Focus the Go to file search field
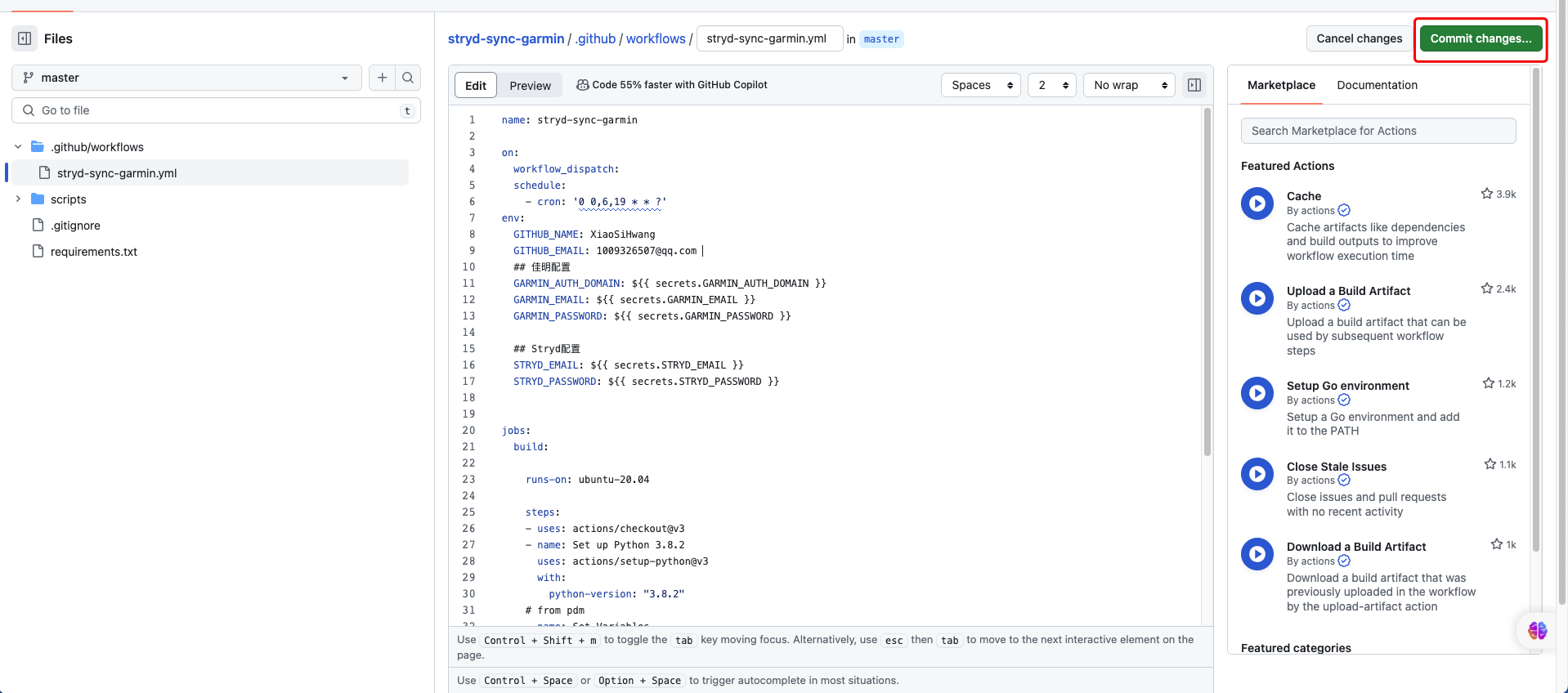1568x693 pixels. pos(216,110)
